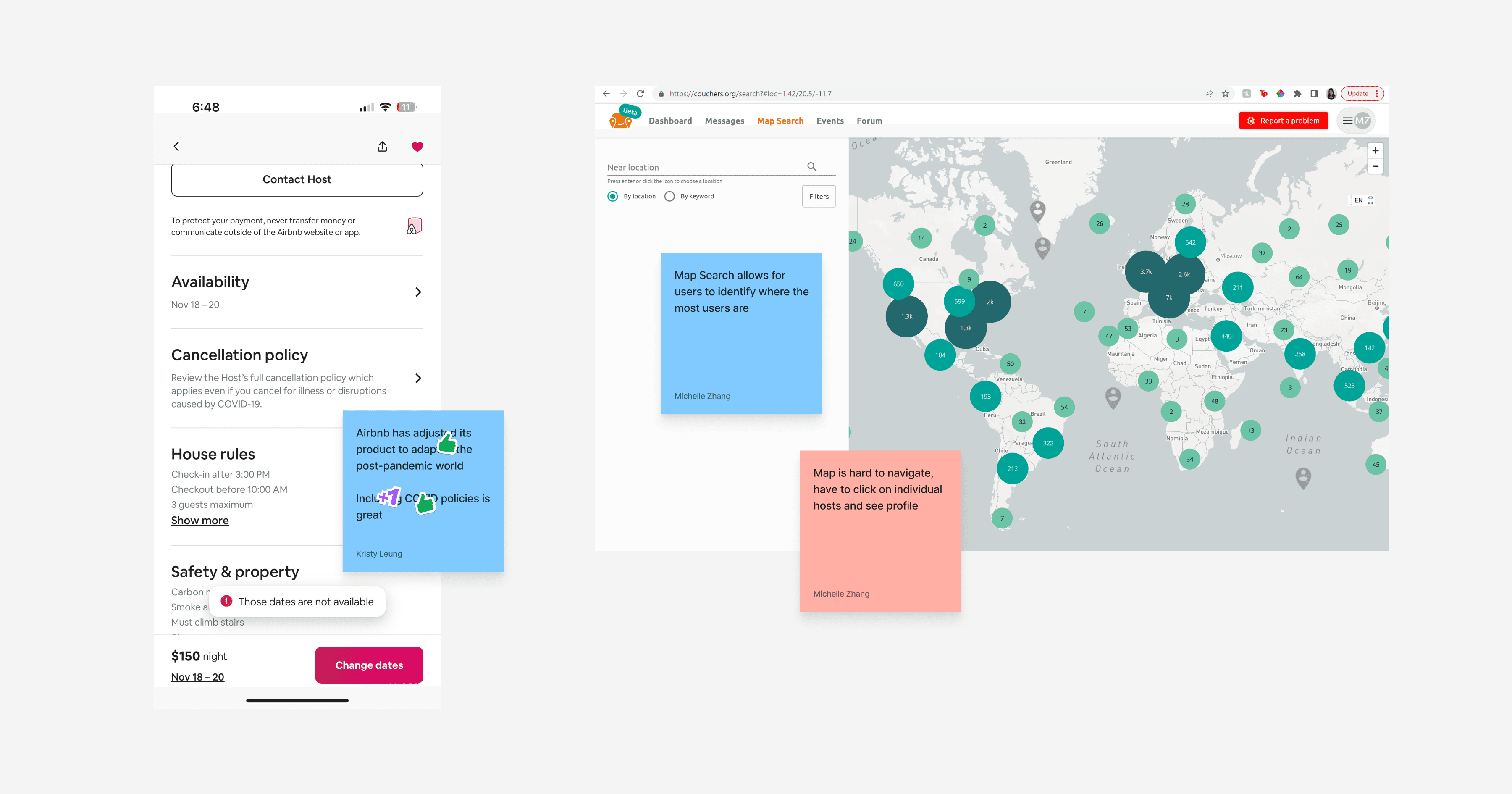The width and height of the screenshot is (1512, 794).
Task: Click the red Tp extension icon
Action: coord(1264,93)
